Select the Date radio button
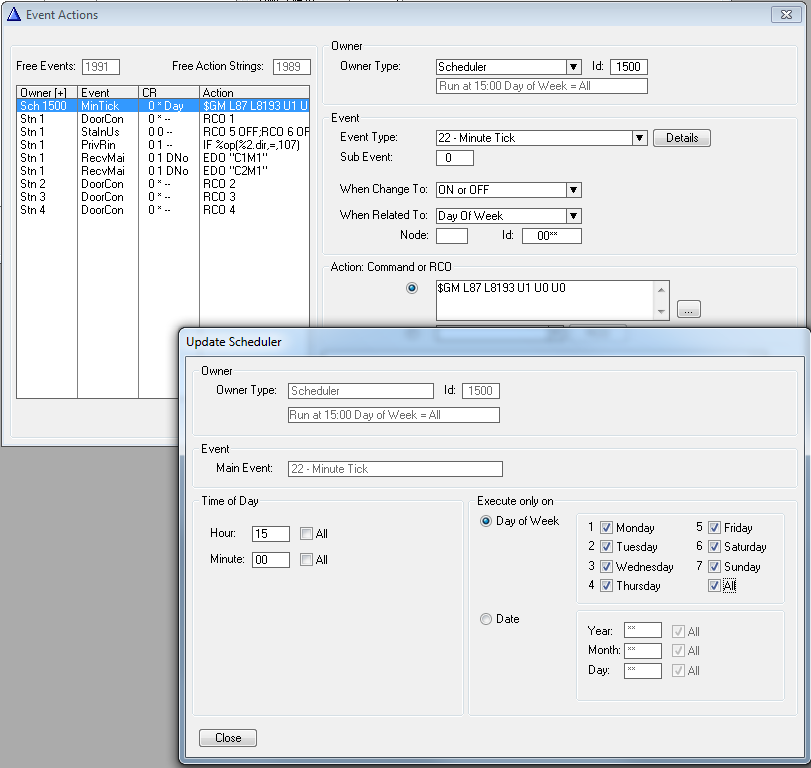Image resolution: width=811 pixels, height=768 pixels. click(487, 619)
